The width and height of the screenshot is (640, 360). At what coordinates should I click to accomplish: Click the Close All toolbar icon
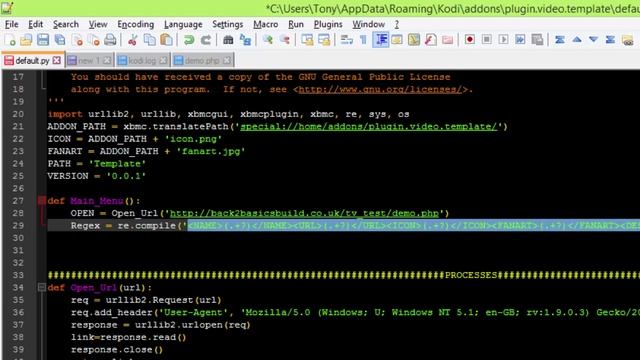coord(94,40)
